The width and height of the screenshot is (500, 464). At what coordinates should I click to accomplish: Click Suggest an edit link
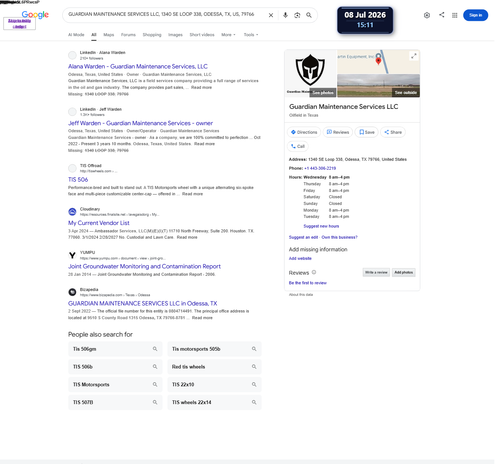click(303, 237)
